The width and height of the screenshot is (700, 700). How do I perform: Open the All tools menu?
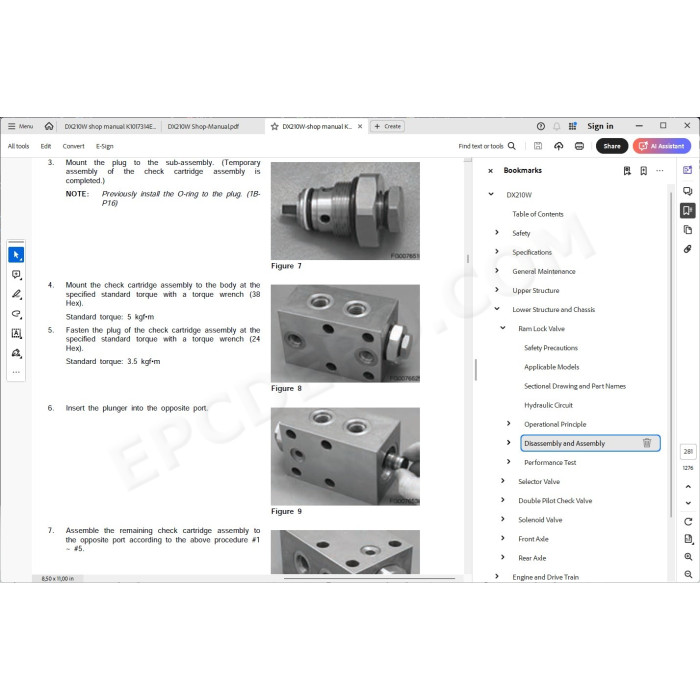coord(18,146)
